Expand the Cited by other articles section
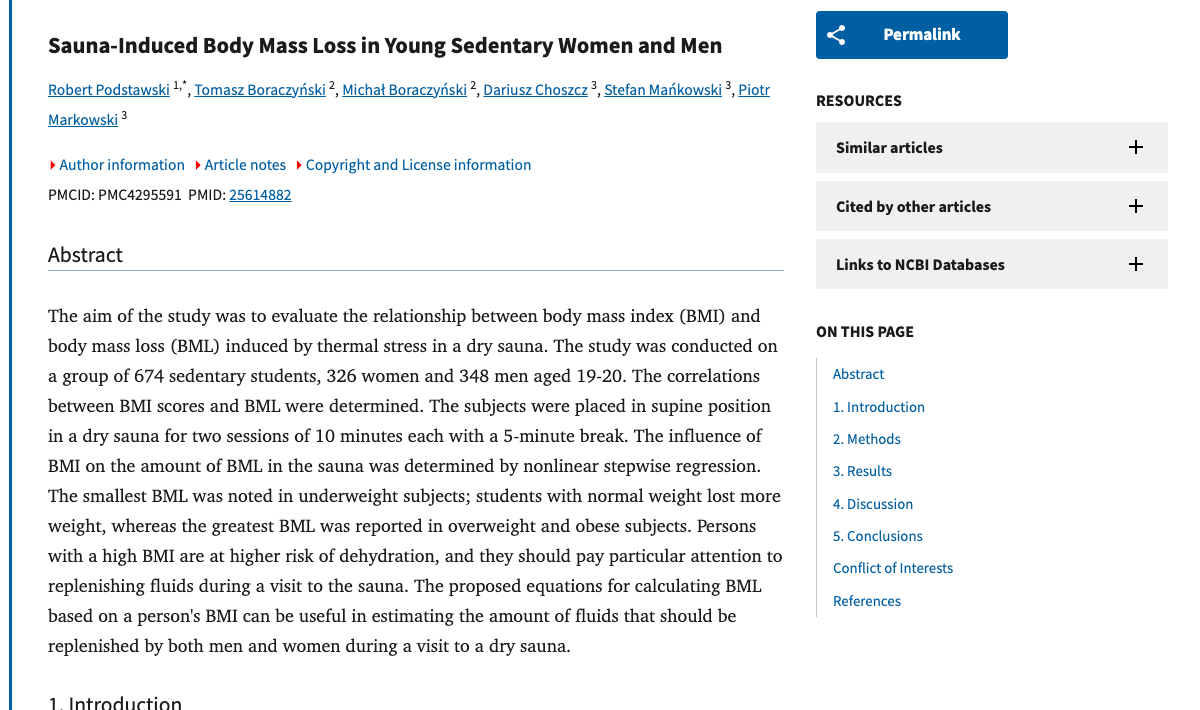Screen dimensions: 1200x710 [990, 206]
